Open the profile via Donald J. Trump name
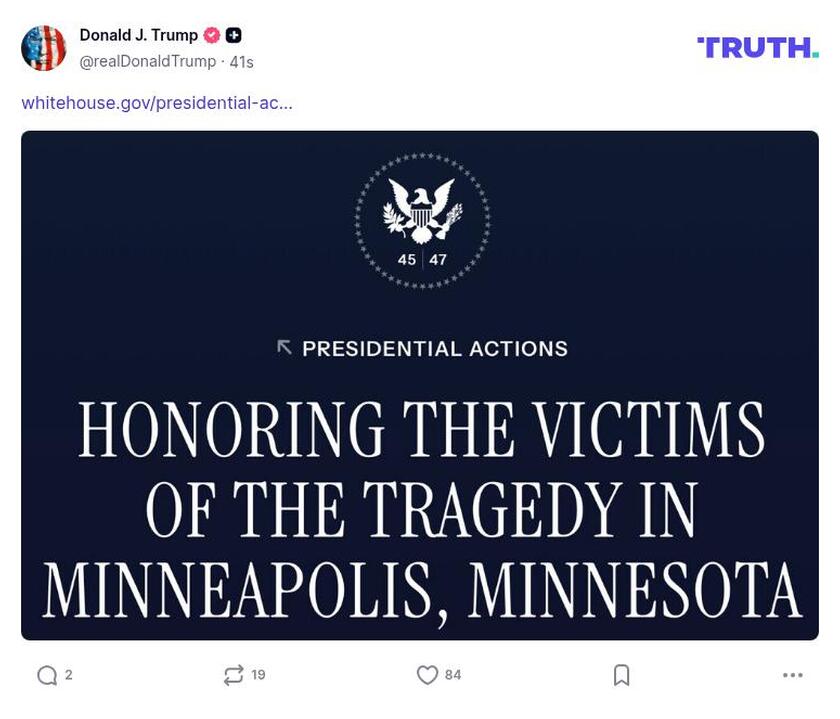This screenshot has height=719, width=840. (137, 33)
